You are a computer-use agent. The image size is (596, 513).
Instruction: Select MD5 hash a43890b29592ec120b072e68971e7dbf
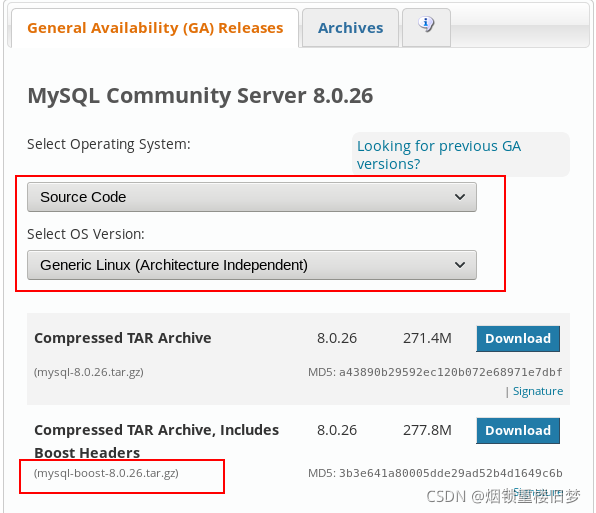(450, 372)
